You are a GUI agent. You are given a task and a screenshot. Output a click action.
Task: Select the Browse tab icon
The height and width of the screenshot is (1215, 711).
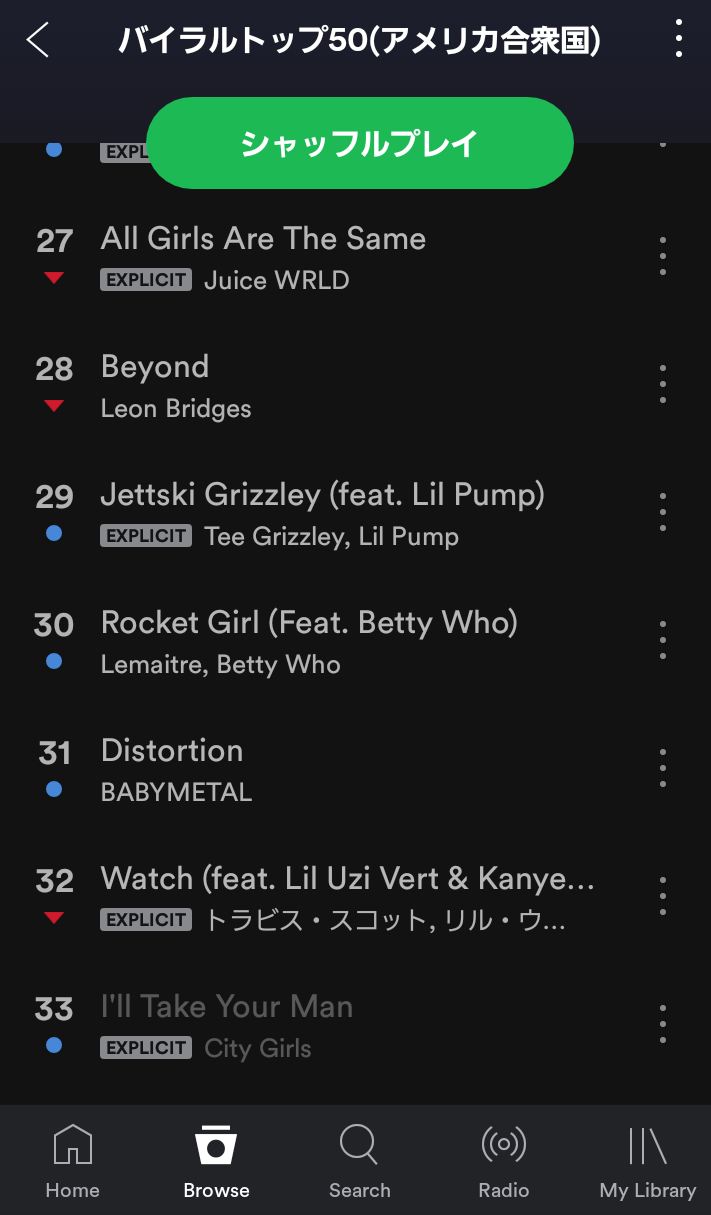point(216,1162)
